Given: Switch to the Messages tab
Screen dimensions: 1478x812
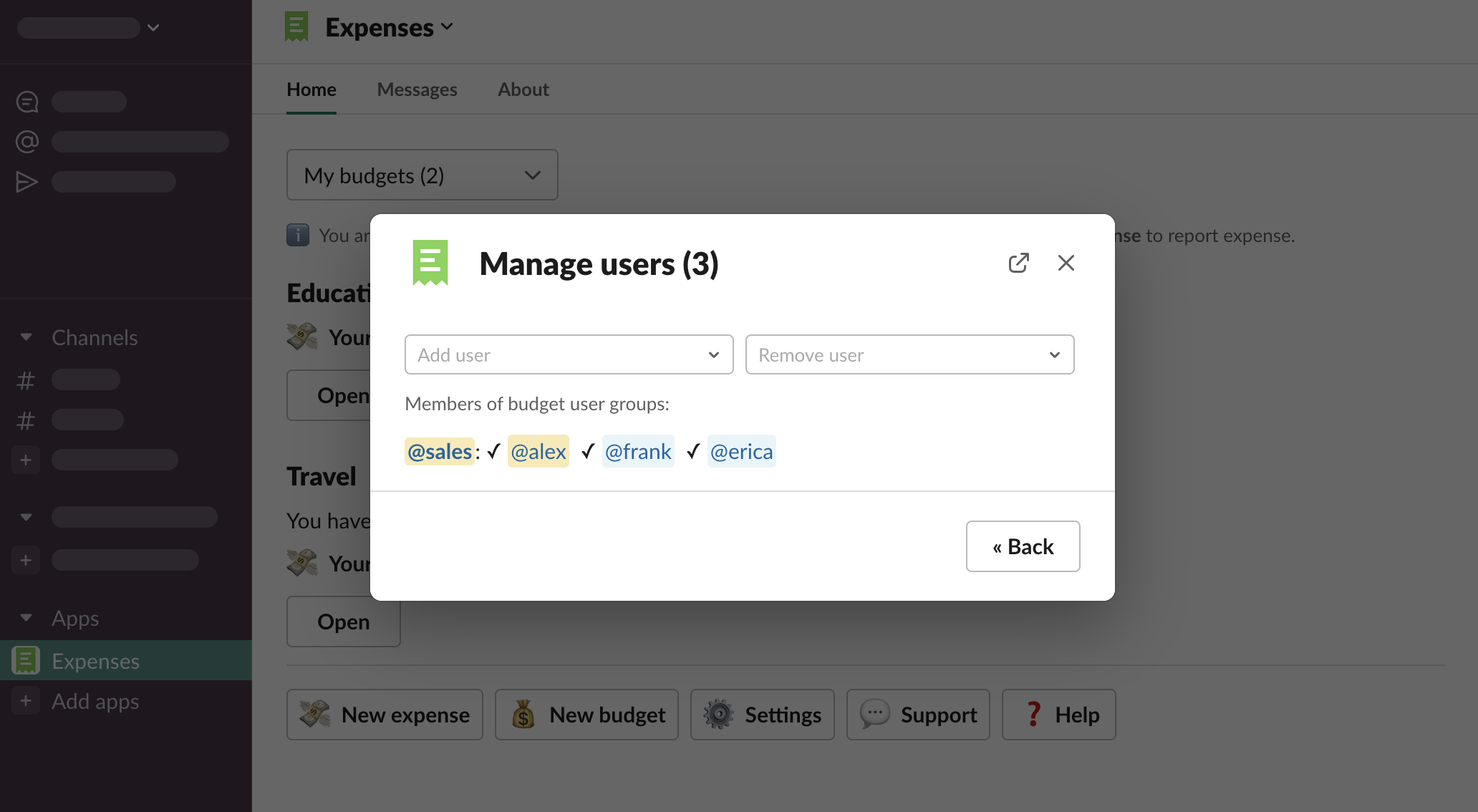Looking at the screenshot, I should [417, 90].
